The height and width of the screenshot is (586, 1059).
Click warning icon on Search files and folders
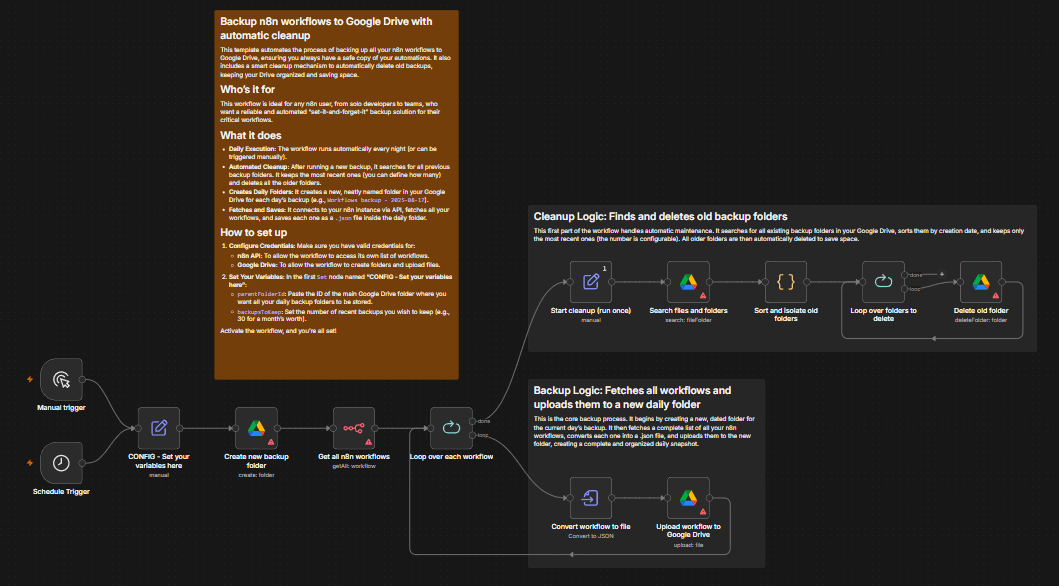(703, 296)
